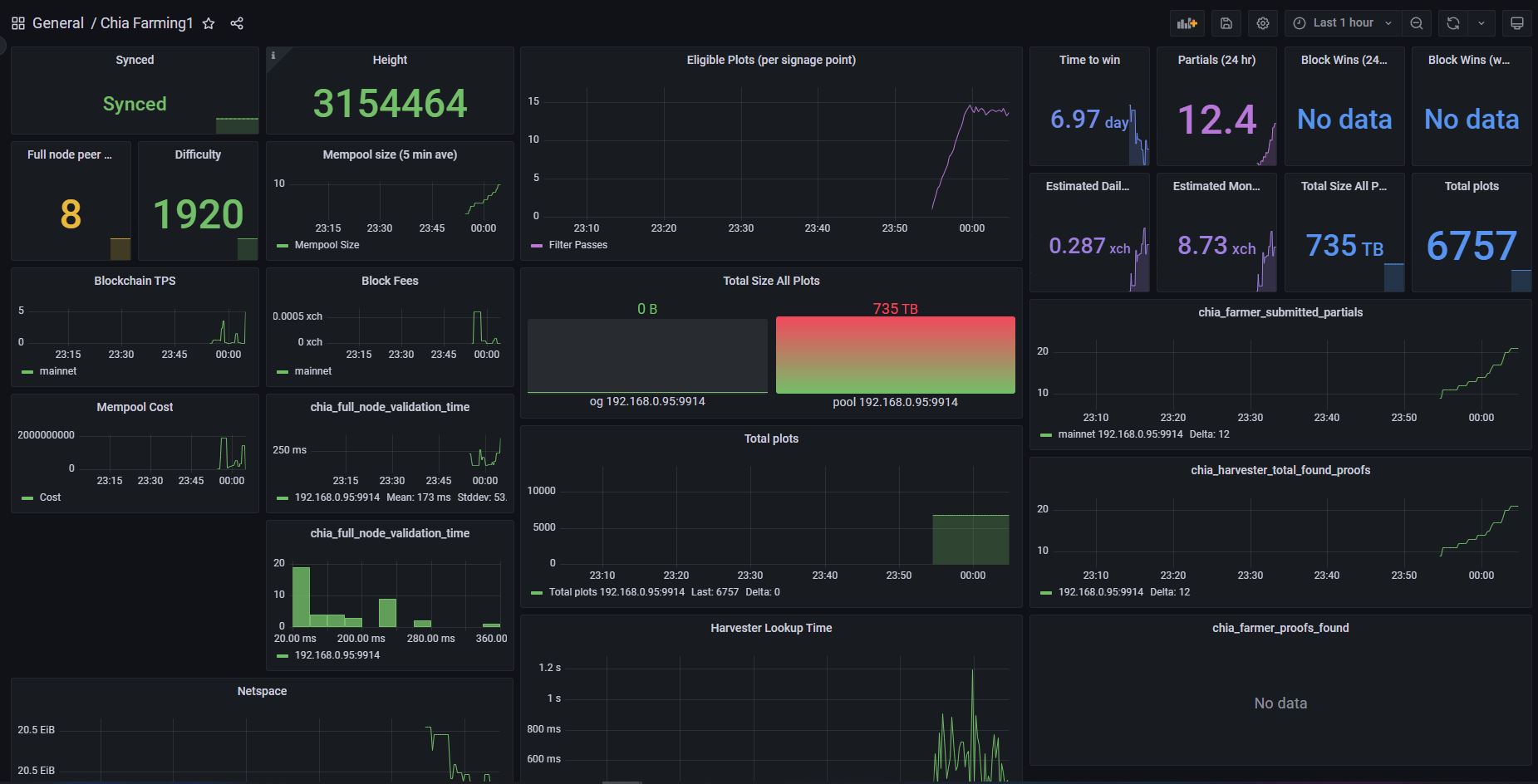Star the Chia Farming1 dashboard
Screen dimensions: 1538x784
(209, 23)
